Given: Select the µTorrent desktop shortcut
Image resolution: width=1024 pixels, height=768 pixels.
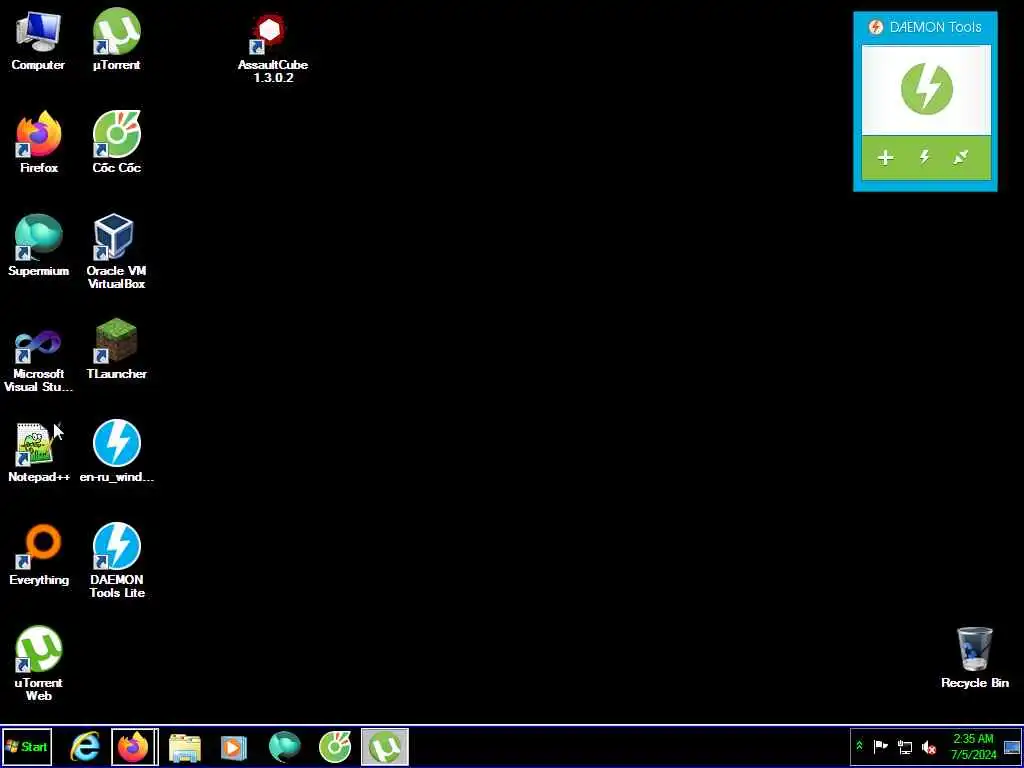Looking at the screenshot, I should (x=116, y=40).
